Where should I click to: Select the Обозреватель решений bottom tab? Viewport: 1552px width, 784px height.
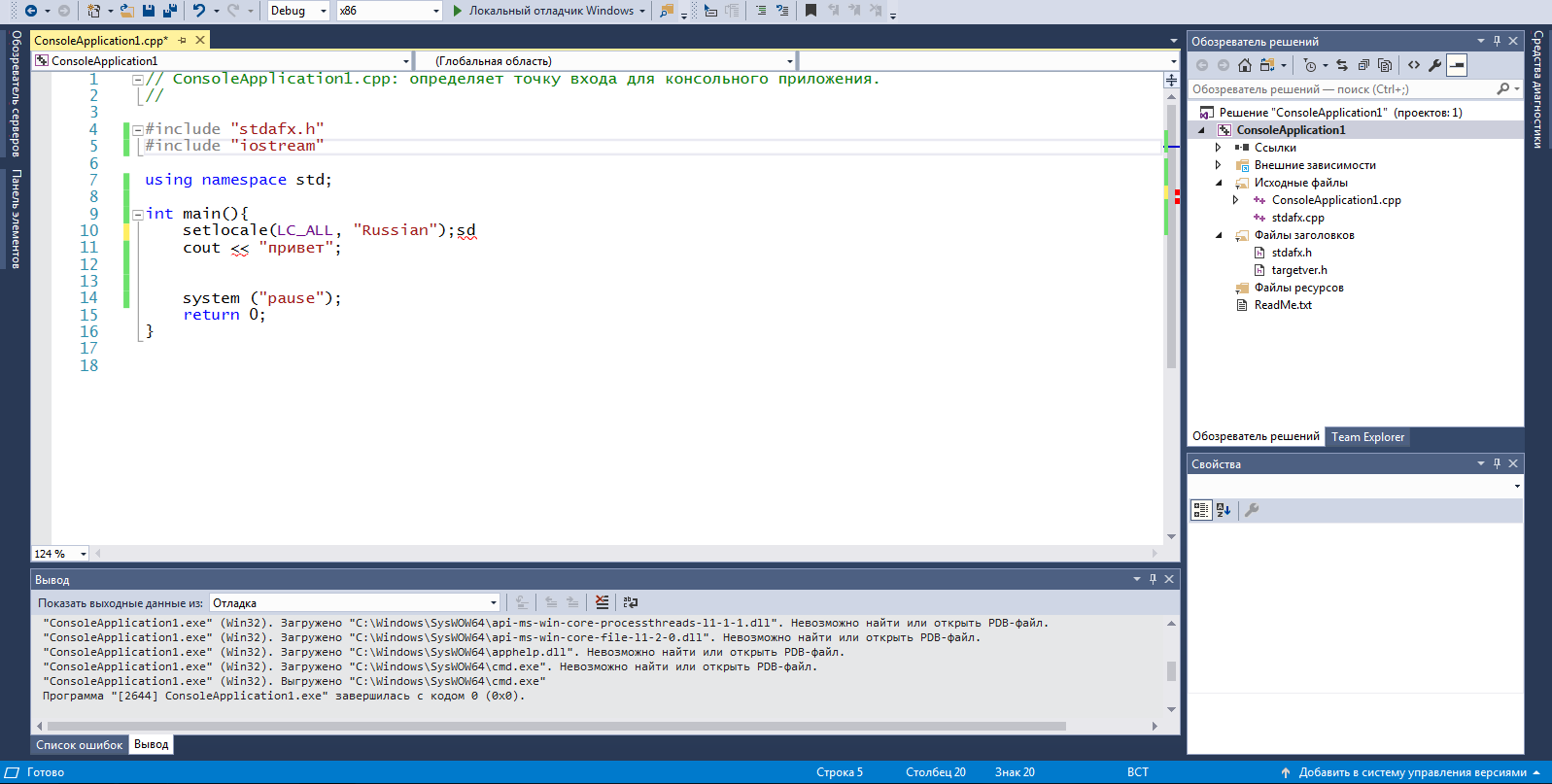[1256, 436]
